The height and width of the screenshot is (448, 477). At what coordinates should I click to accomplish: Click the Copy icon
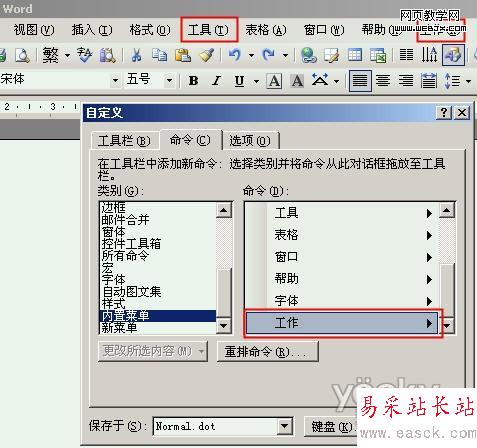coord(159,55)
